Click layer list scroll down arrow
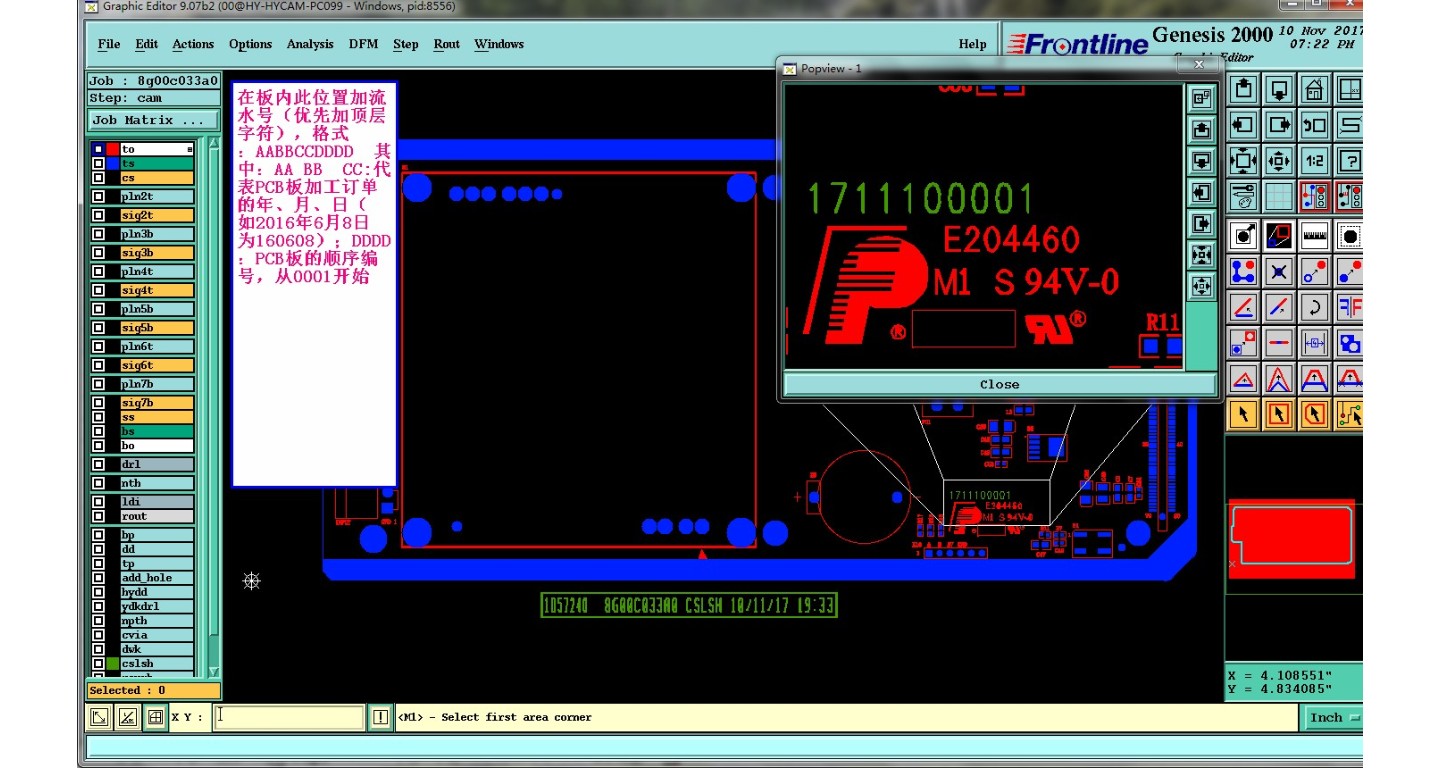Viewport: 1440px width, 768px height. point(213,670)
